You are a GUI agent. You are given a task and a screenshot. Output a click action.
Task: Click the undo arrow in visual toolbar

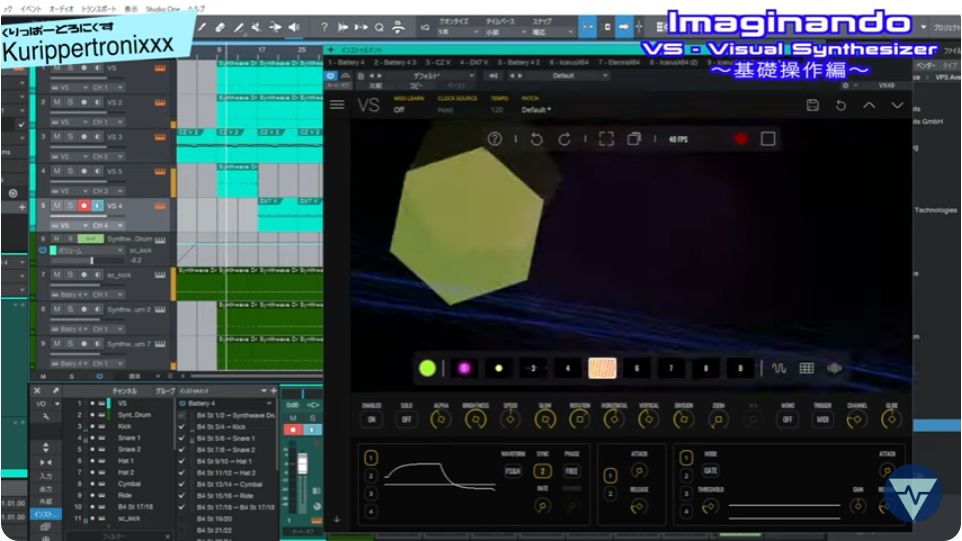point(536,139)
